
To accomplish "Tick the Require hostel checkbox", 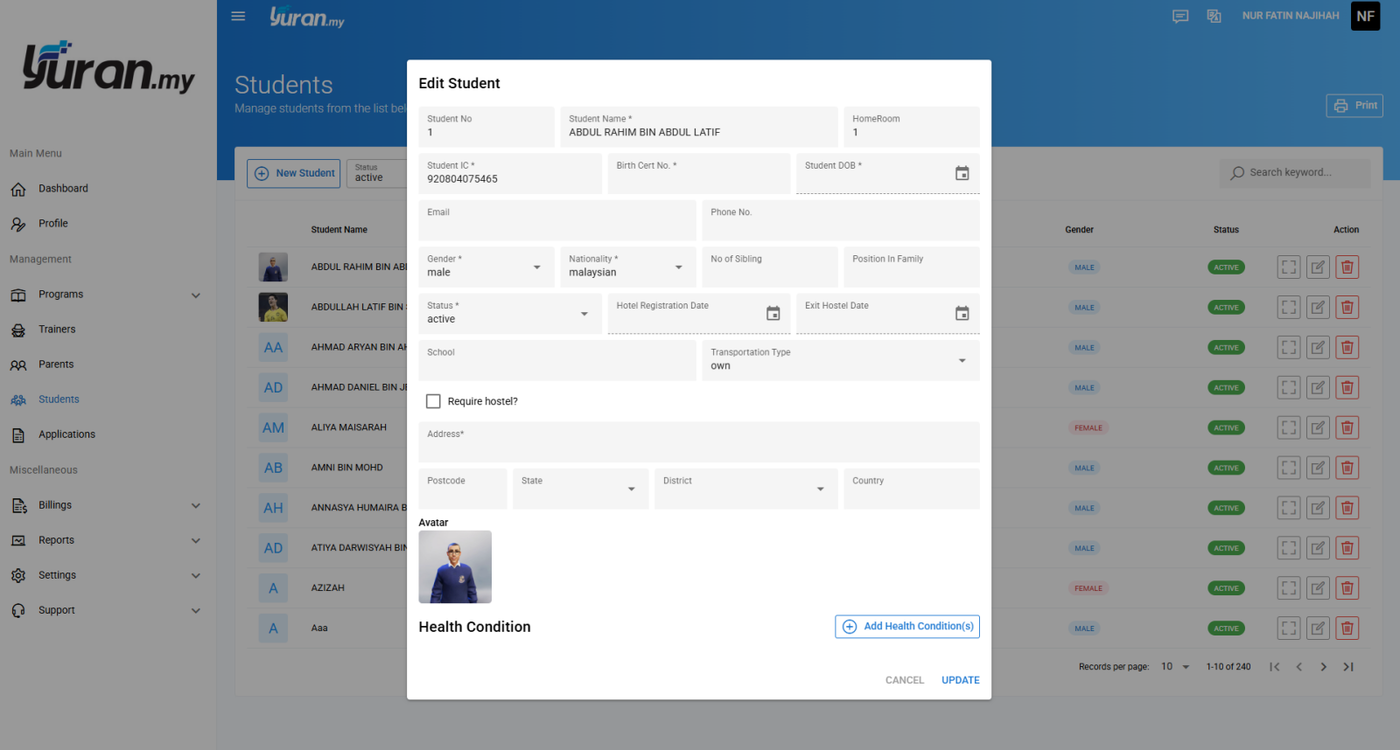I will pyautogui.click(x=433, y=401).
